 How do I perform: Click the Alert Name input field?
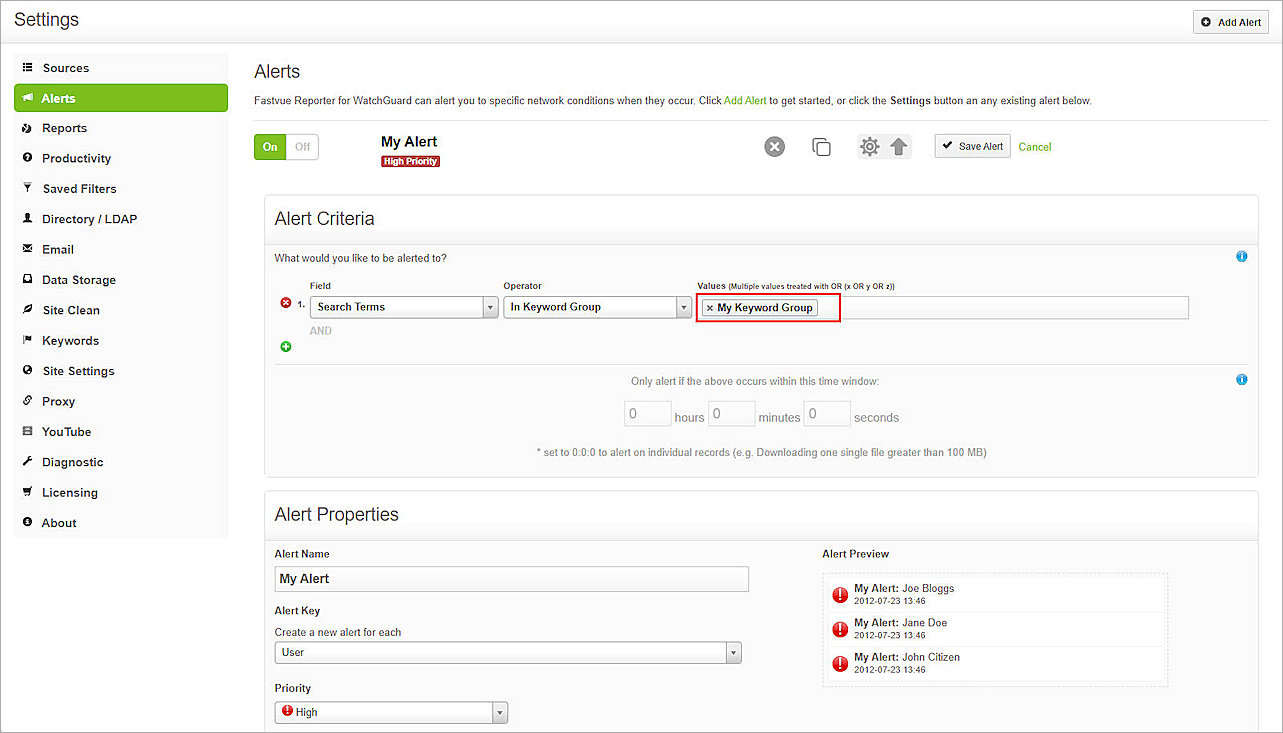pos(511,579)
